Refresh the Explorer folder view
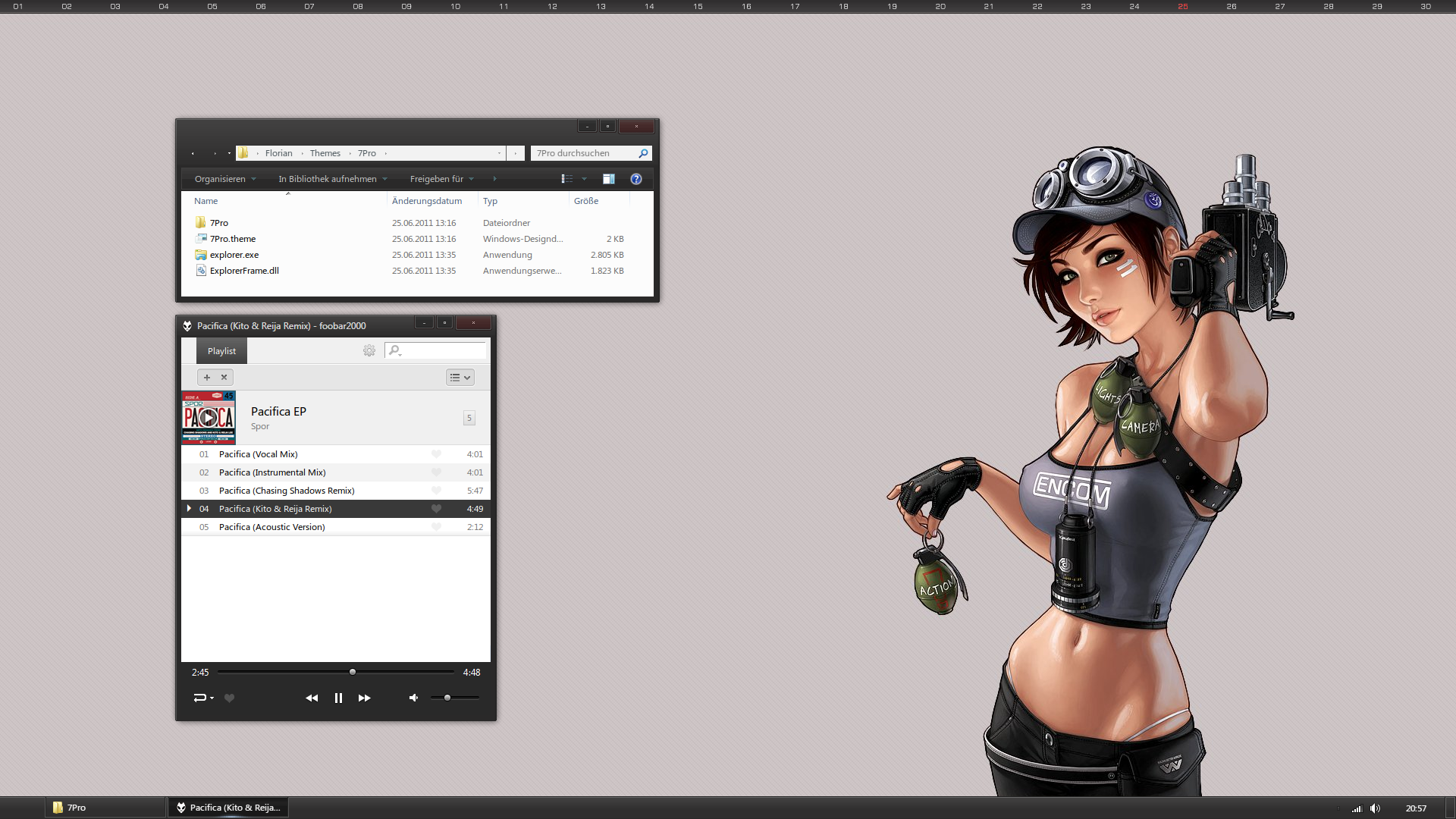 coord(516,153)
